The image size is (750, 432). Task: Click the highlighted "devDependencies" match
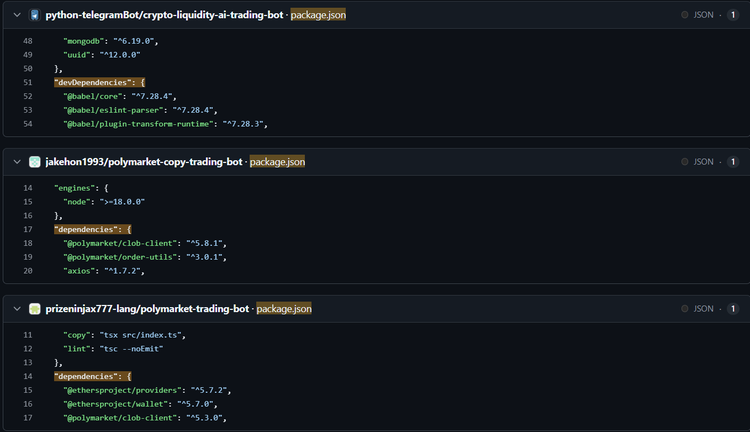click(99, 82)
